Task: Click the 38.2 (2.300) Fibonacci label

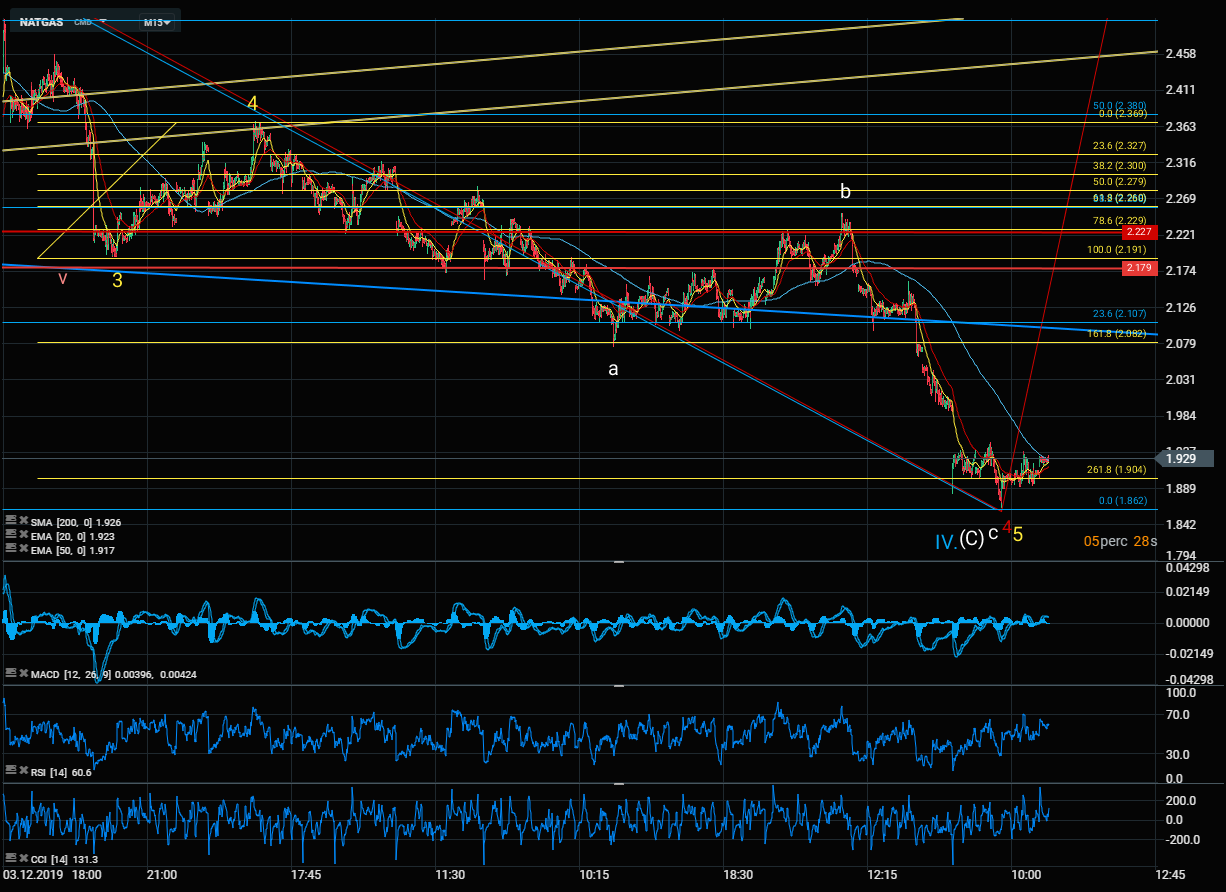Action: (1119, 165)
